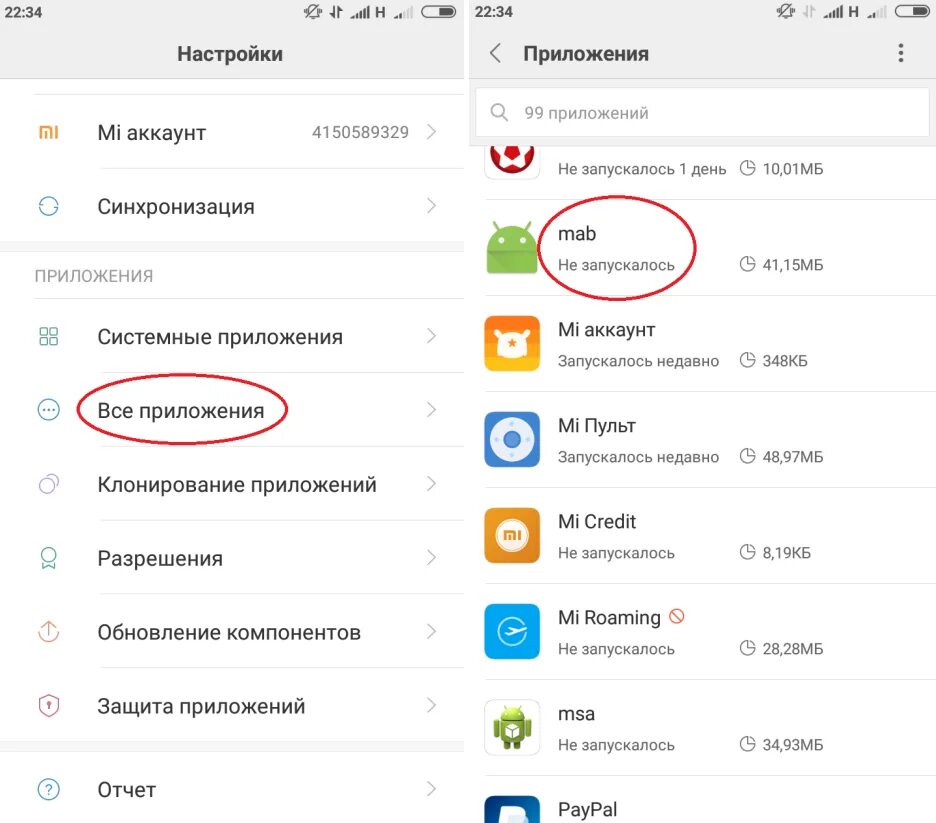Open Mi аккаунт 4150589329 setting
936x823 pixels.
pos(232,132)
